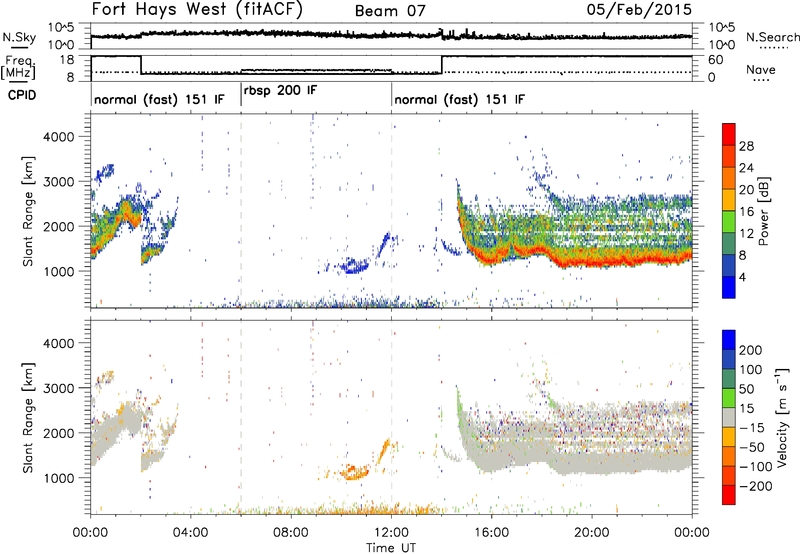The width and height of the screenshot is (800, 554).
Task: Click the '04:00' time axis label
Action: pos(191,533)
